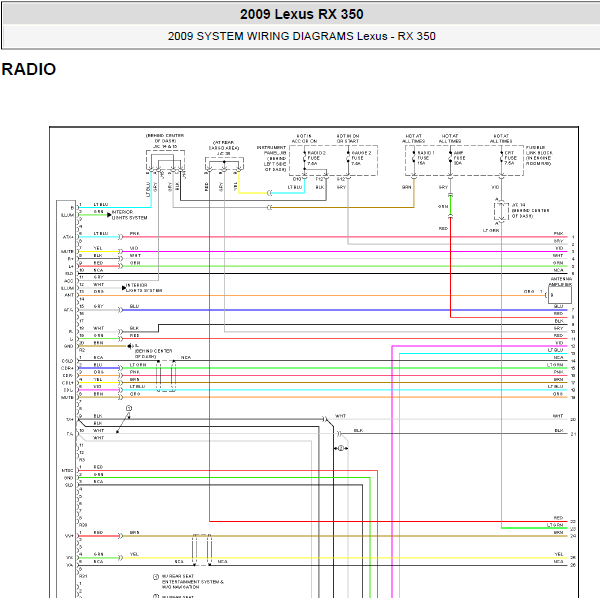600x598 pixels.
Task: Click the "IL" ground point label
Action: tap(135, 346)
